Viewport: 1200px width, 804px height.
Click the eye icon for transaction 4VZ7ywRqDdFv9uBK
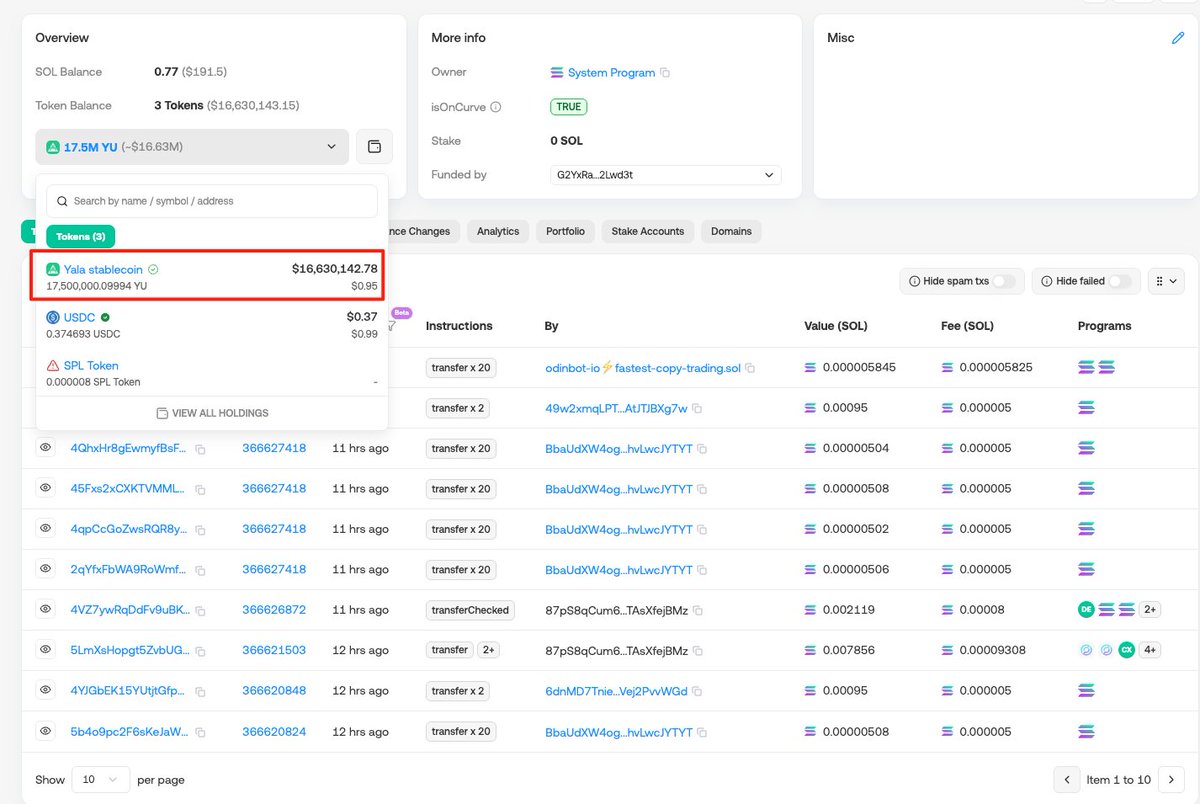pyautogui.click(x=45, y=609)
